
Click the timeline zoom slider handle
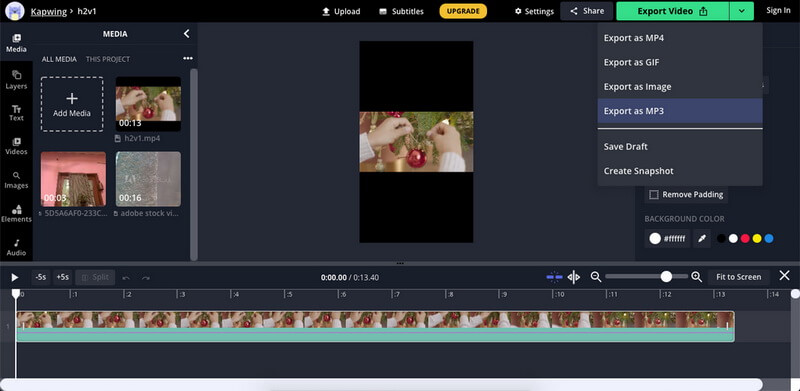666,277
